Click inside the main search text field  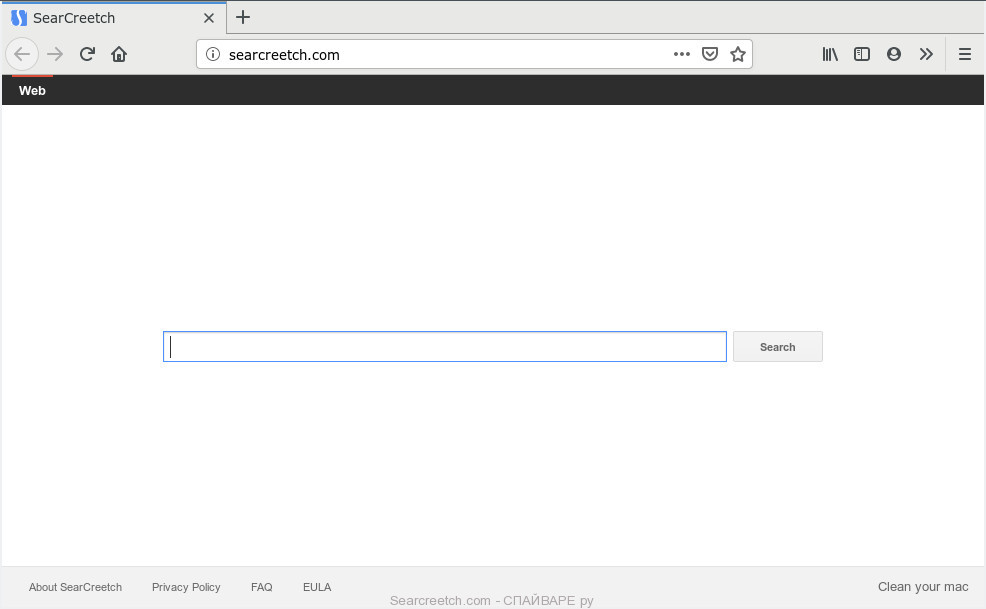[x=445, y=347]
